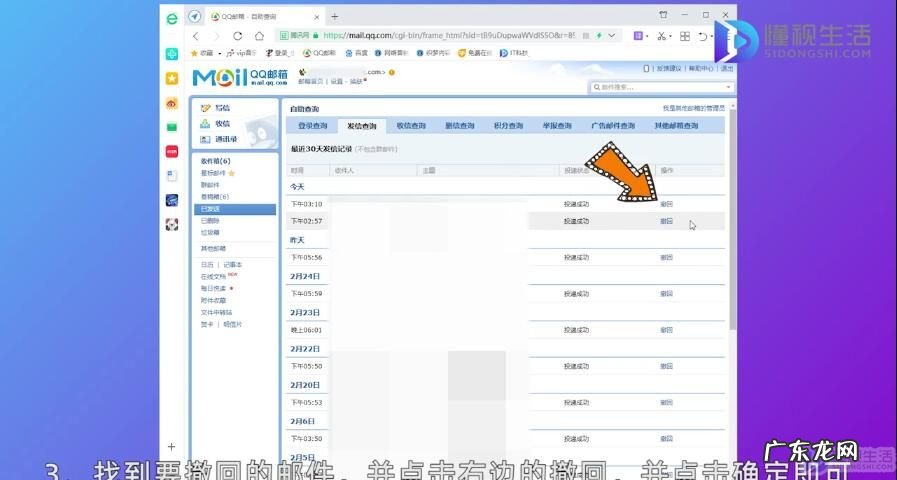The height and width of the screenshot is (480, 897).
Task: Open the red-white ball sidebar icon
Action: (172, 224)
